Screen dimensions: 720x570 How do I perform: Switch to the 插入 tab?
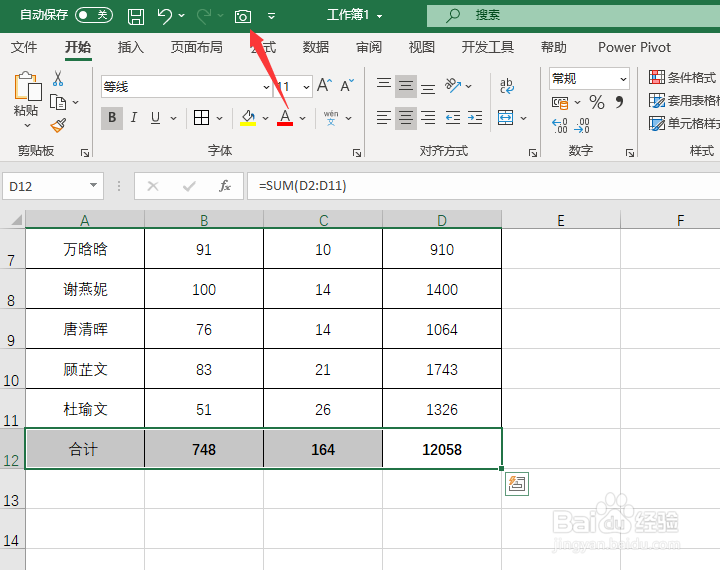(x=130, y=47)
